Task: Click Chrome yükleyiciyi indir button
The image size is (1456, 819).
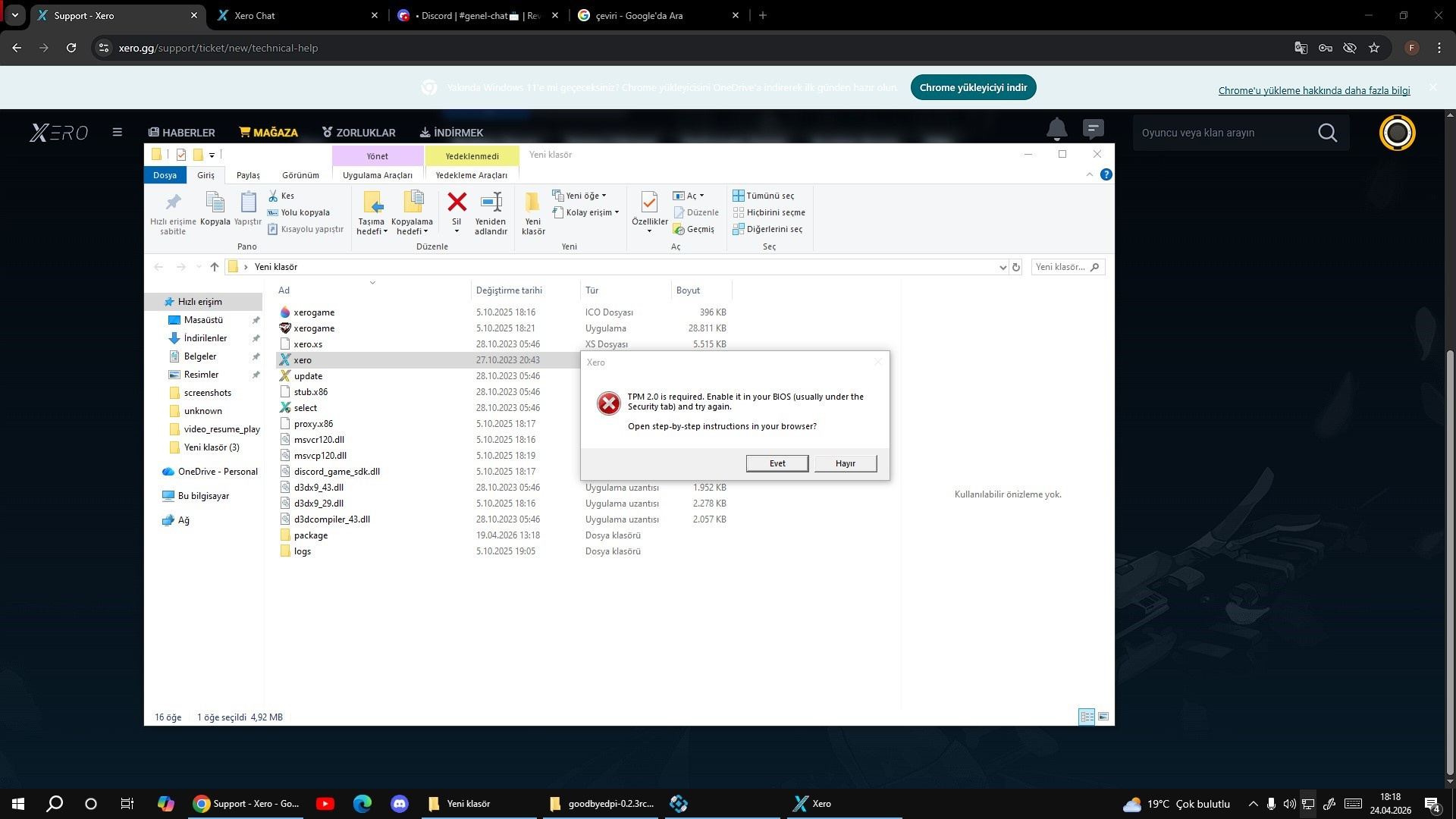Action: coord(973,87)
